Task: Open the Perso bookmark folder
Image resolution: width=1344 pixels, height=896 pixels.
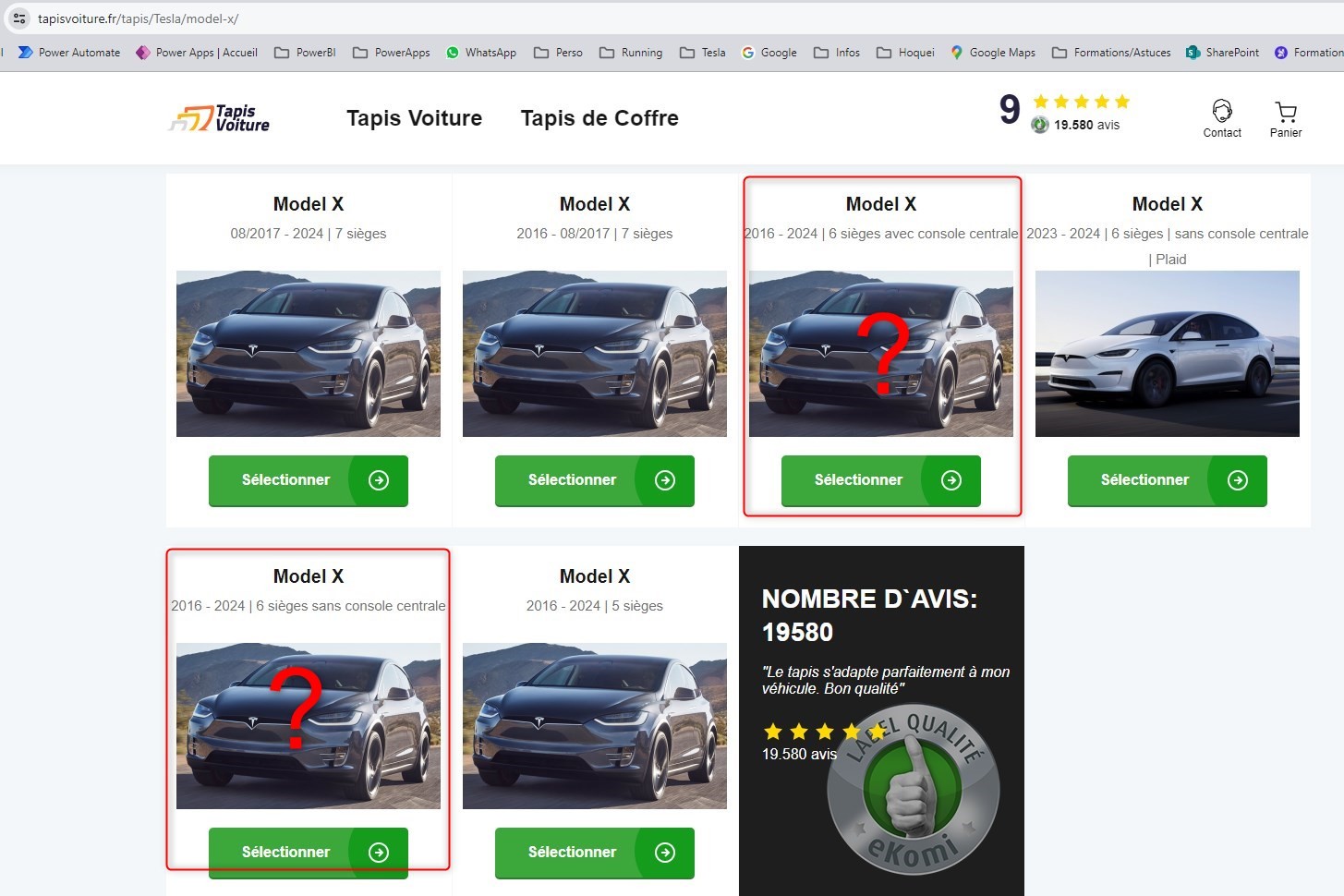Action: (x=558, y=53)
